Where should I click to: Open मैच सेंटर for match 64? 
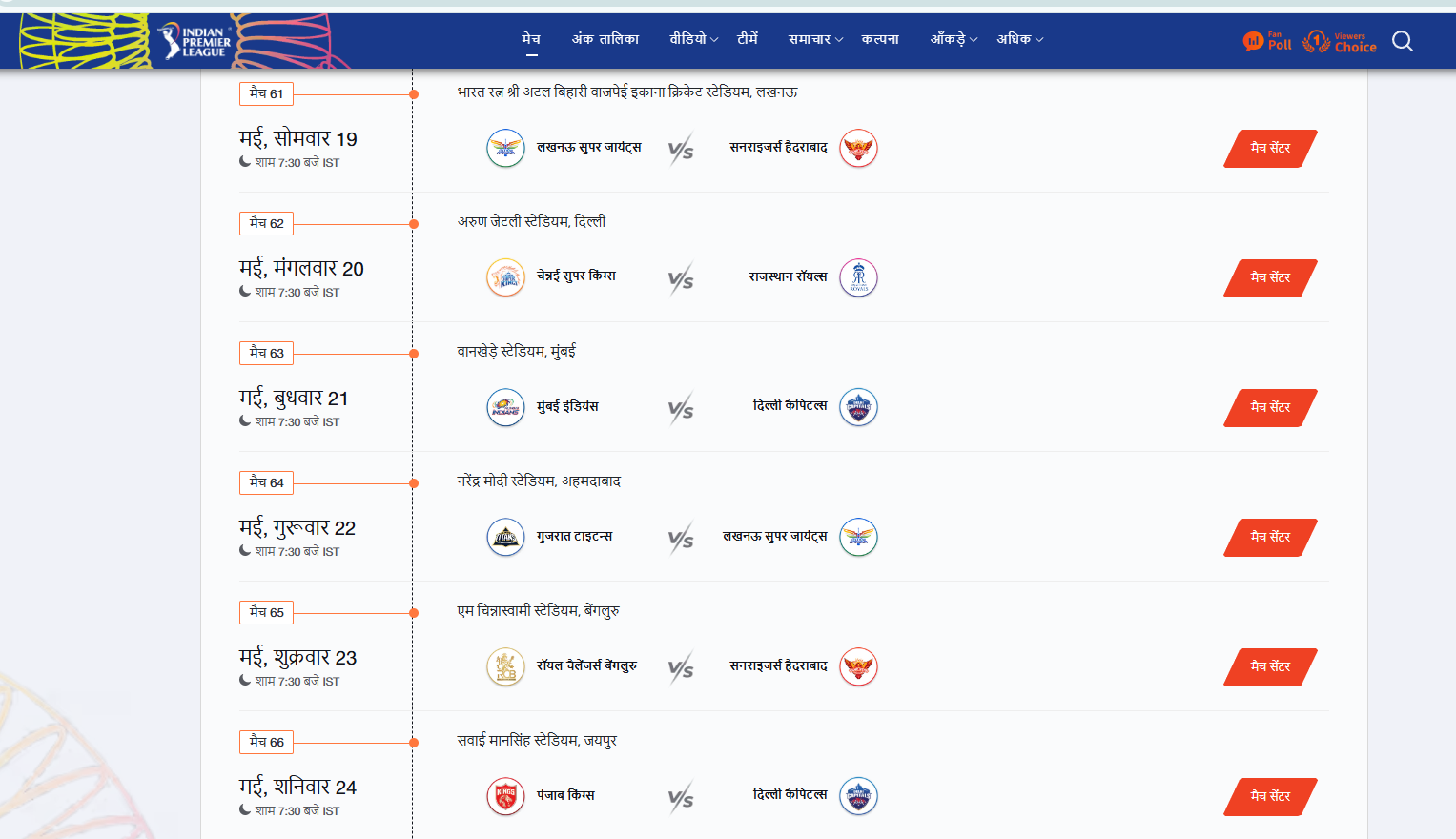pyautogui.click(x=1270, y=537)
